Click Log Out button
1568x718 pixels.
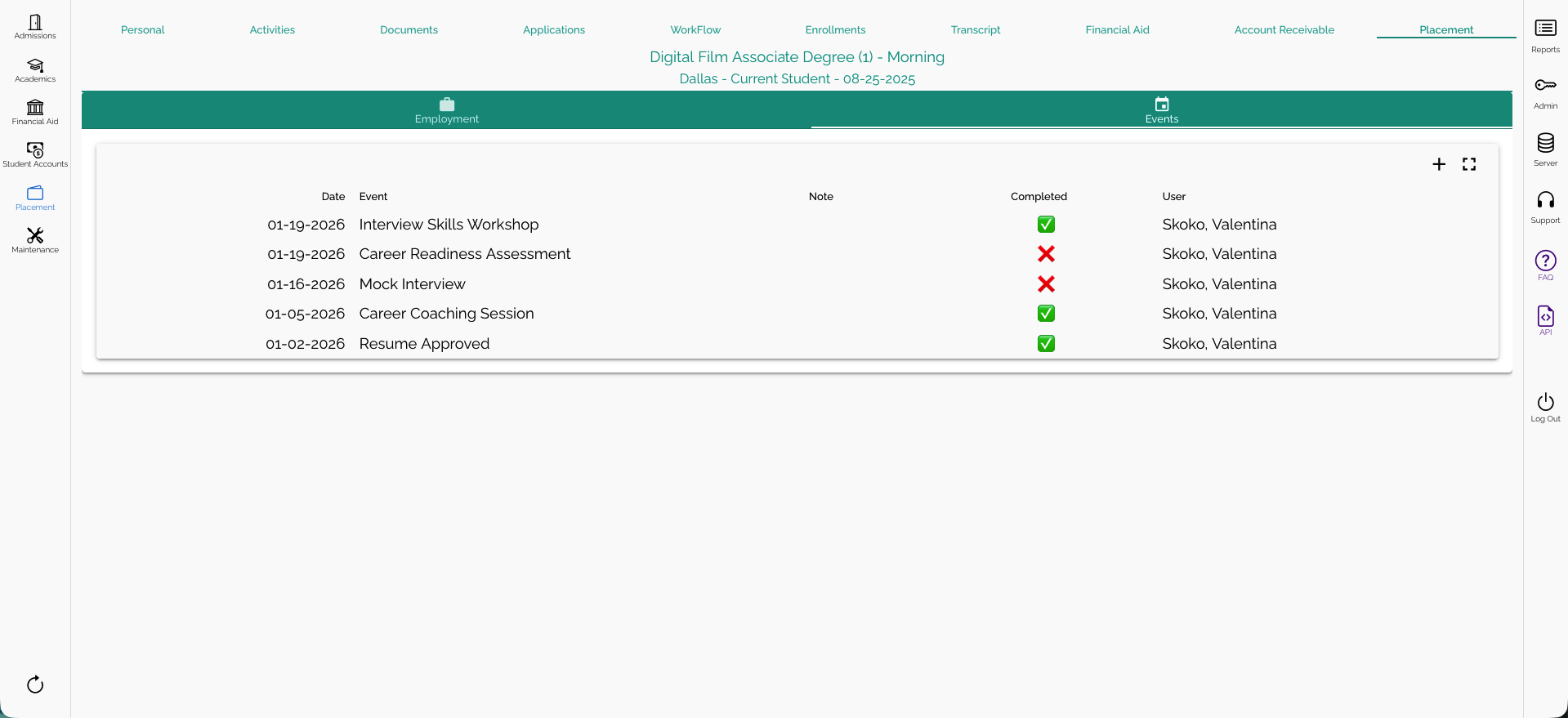point(1545,407)
